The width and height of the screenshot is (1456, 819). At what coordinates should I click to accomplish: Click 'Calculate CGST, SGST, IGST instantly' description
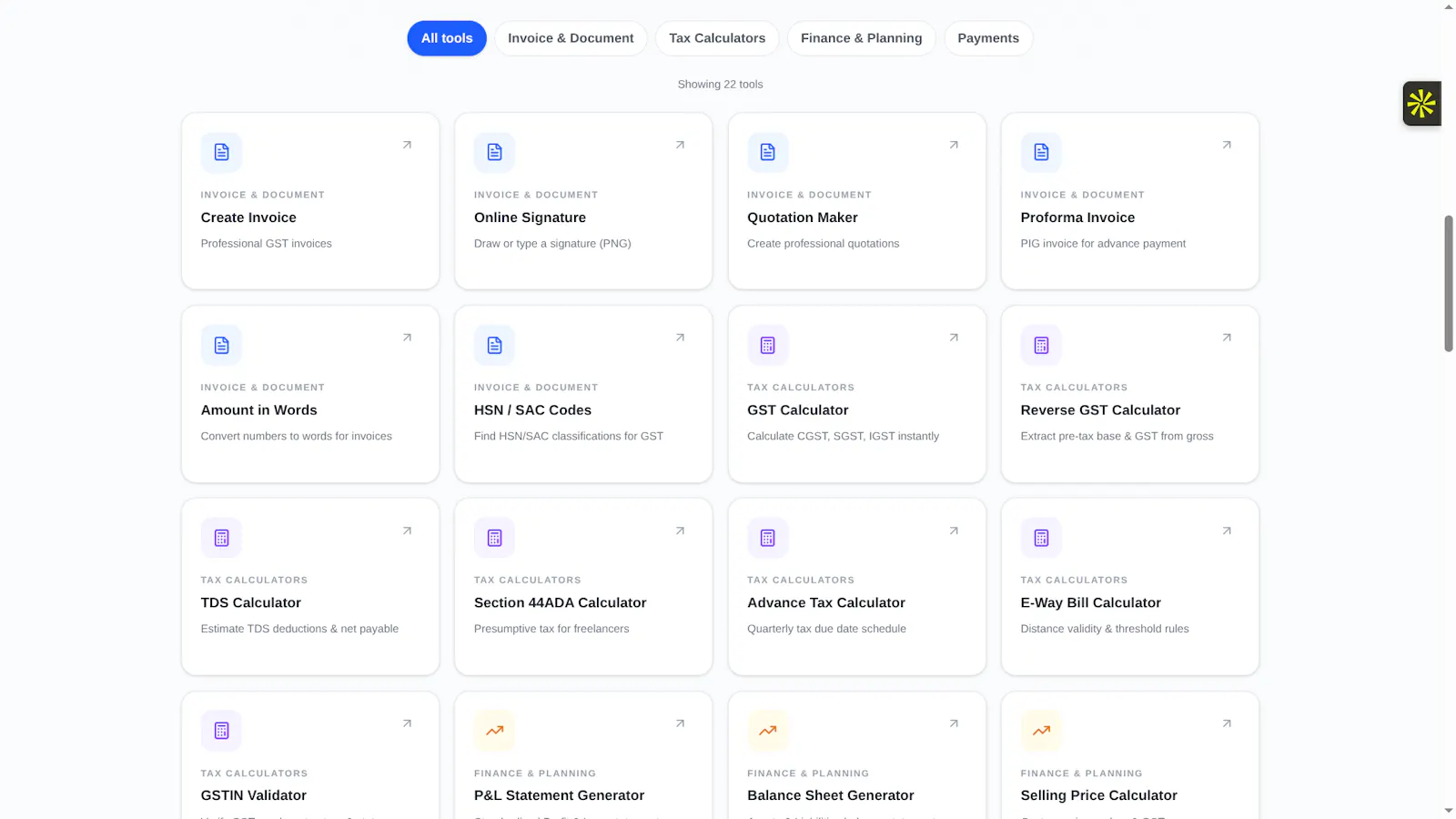point(843,437)
